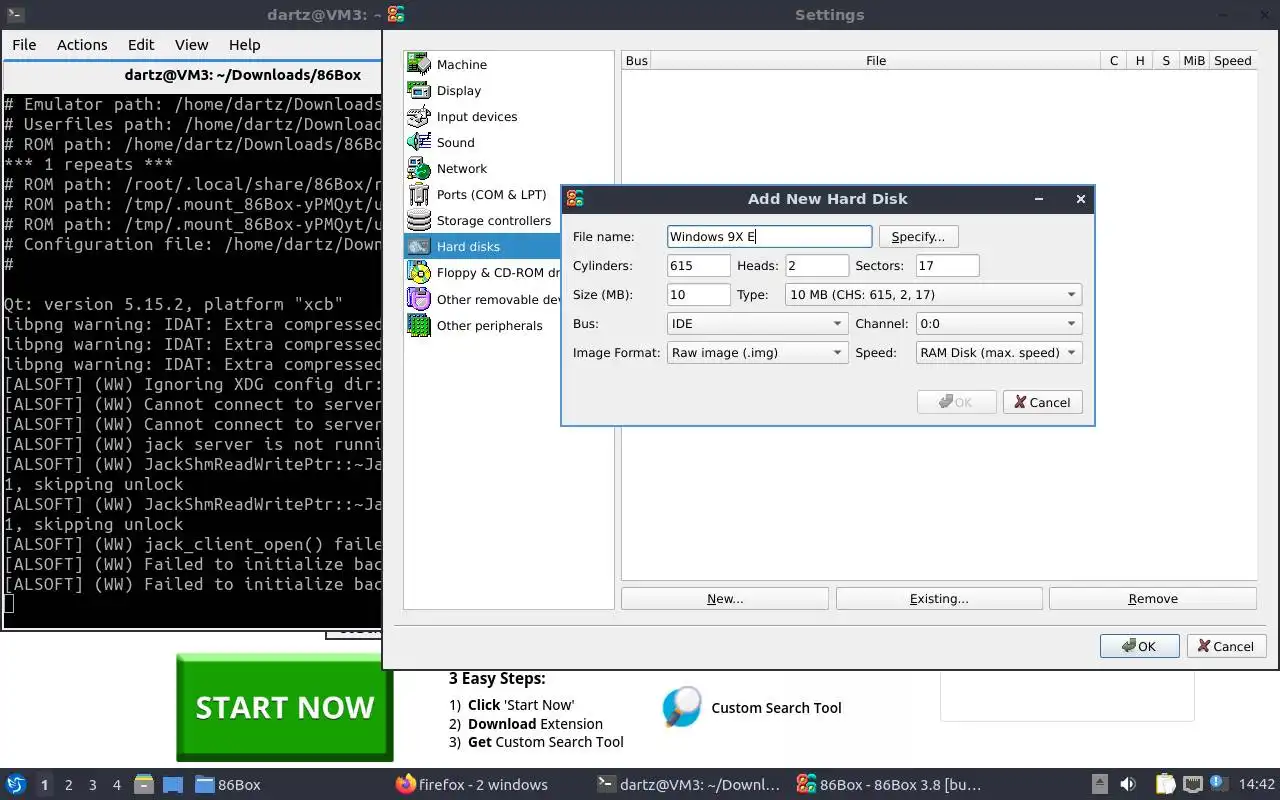Click the Sectors field showing 17
Image resolution: width=1280 pixels, height=800 pixels.
tap(947, 266)
